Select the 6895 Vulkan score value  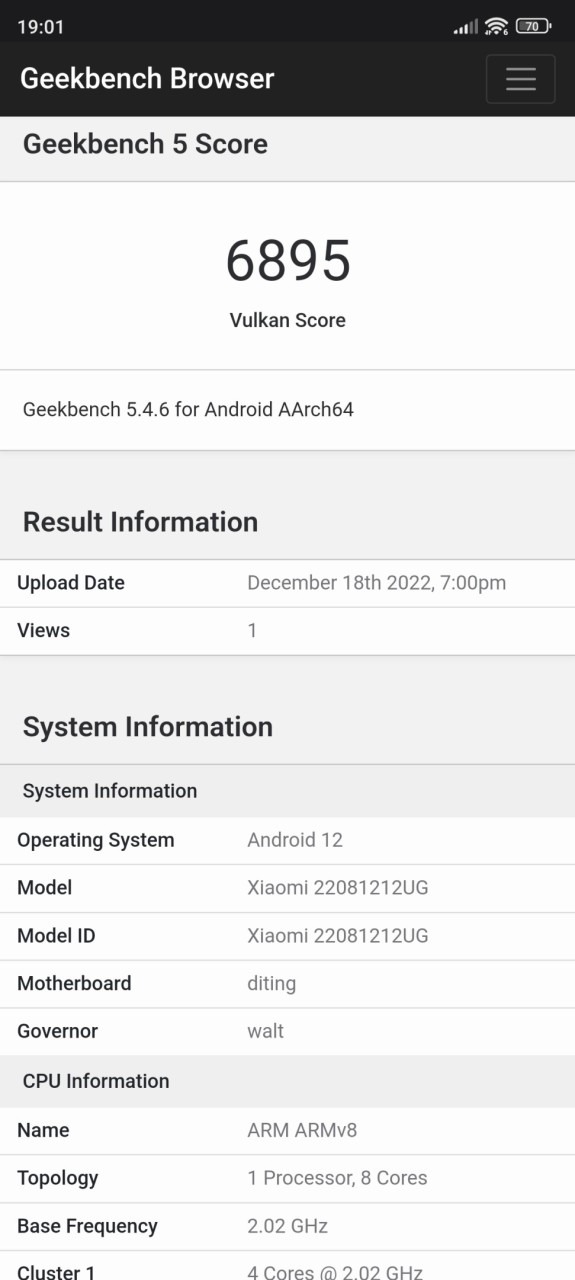point(288,261)
